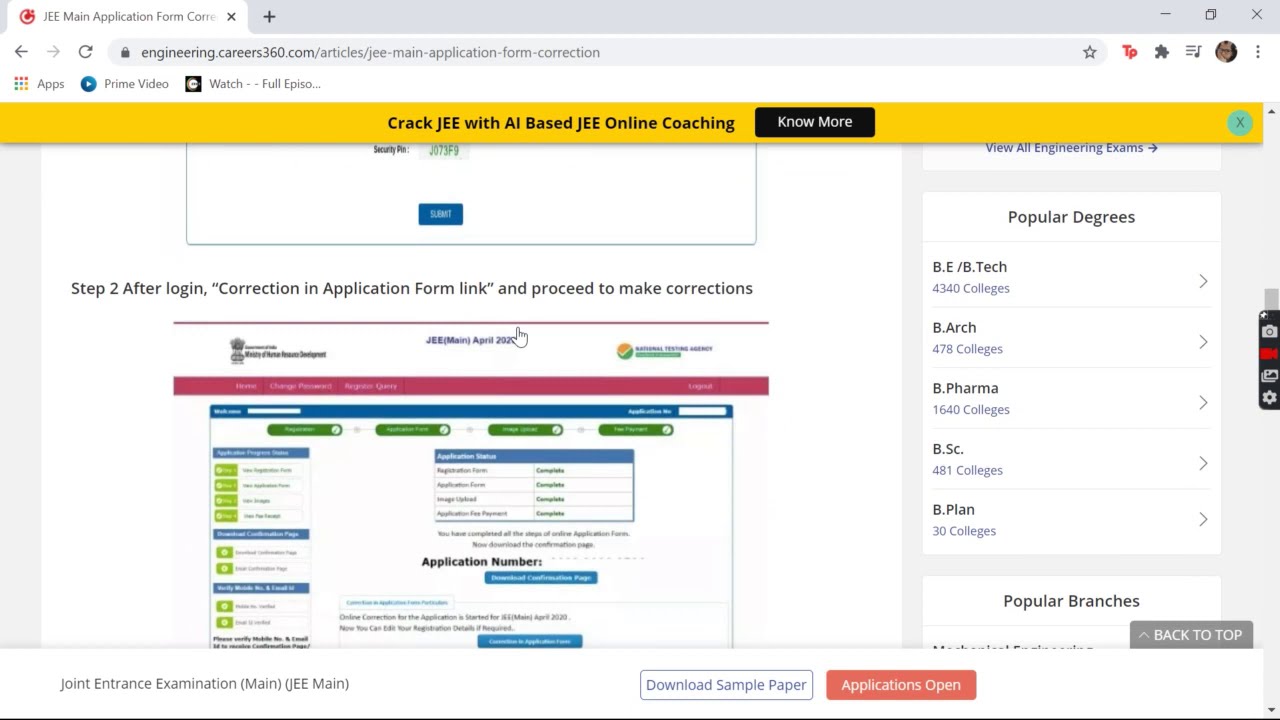Bookmark this page with the star
The image size is (1280, 720).
point(1090,52)
